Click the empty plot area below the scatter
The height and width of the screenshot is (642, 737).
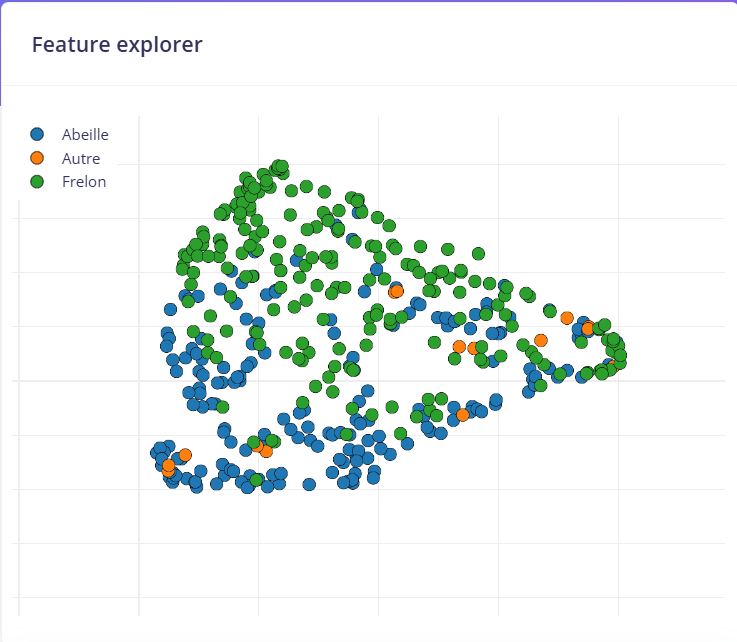tap(400, 560)
